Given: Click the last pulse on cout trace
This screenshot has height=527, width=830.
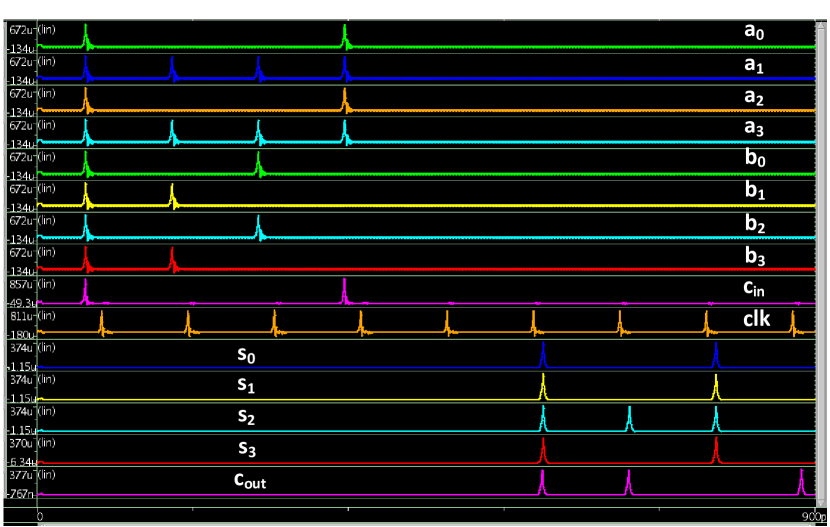Looking at the screenshot, I should coord(801,483).
